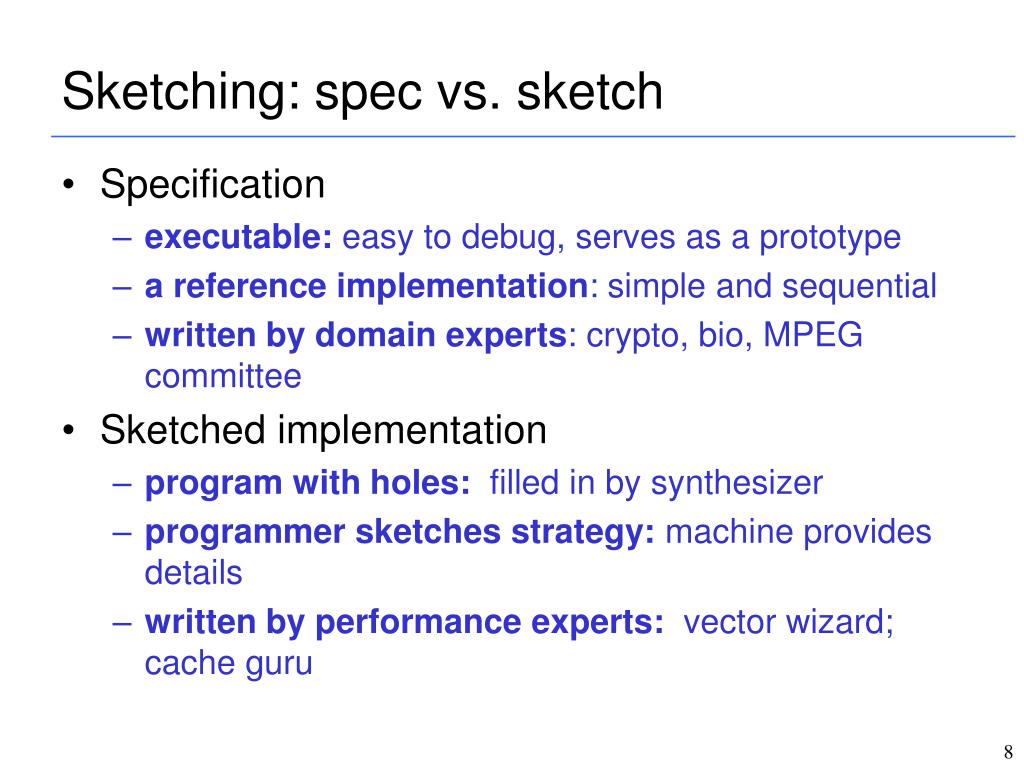The width and height of the screenshot is (1024, 768).
Task: Click the text 'machine provides'
Action: click(799, 532)
